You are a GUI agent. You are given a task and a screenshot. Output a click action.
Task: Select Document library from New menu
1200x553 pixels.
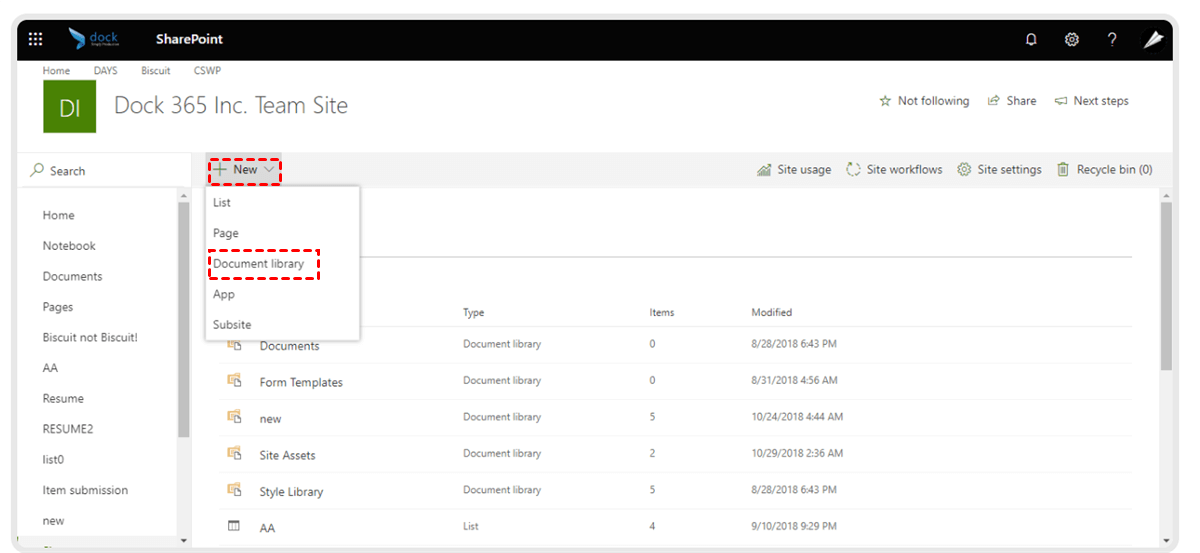259,264
